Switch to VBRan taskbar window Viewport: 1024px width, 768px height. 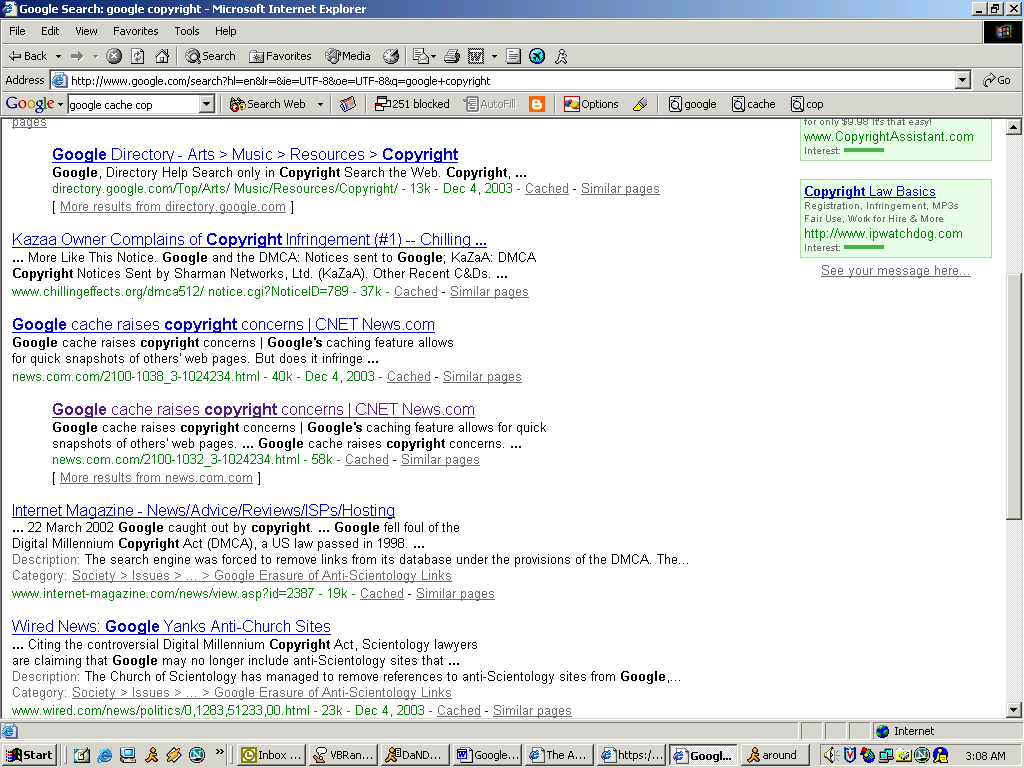[x=342, y=755]
